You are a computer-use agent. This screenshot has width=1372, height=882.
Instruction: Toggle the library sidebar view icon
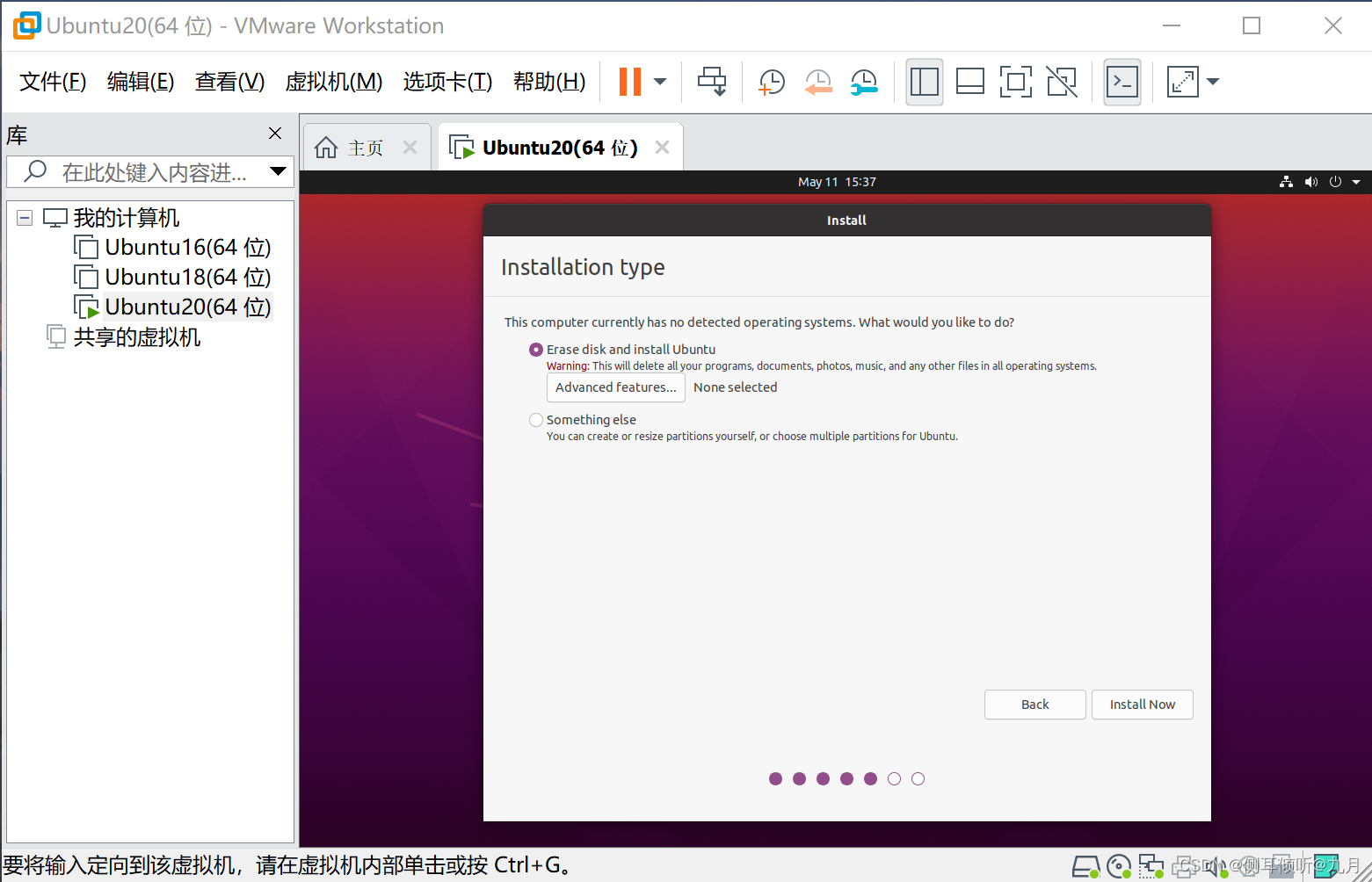(925, 82)
